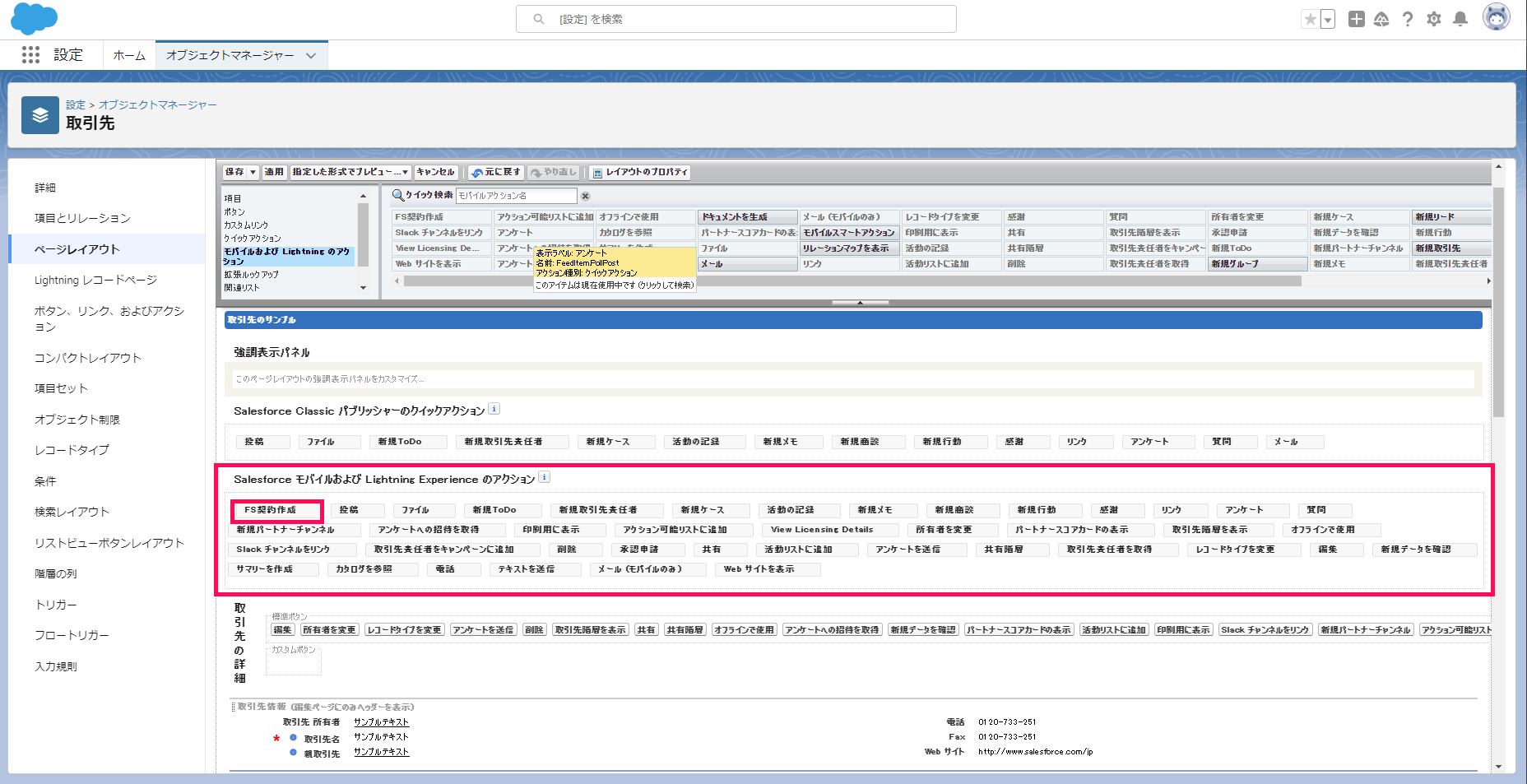Click the 新規グループ palette item
1527x784 pixels.
1258,264
